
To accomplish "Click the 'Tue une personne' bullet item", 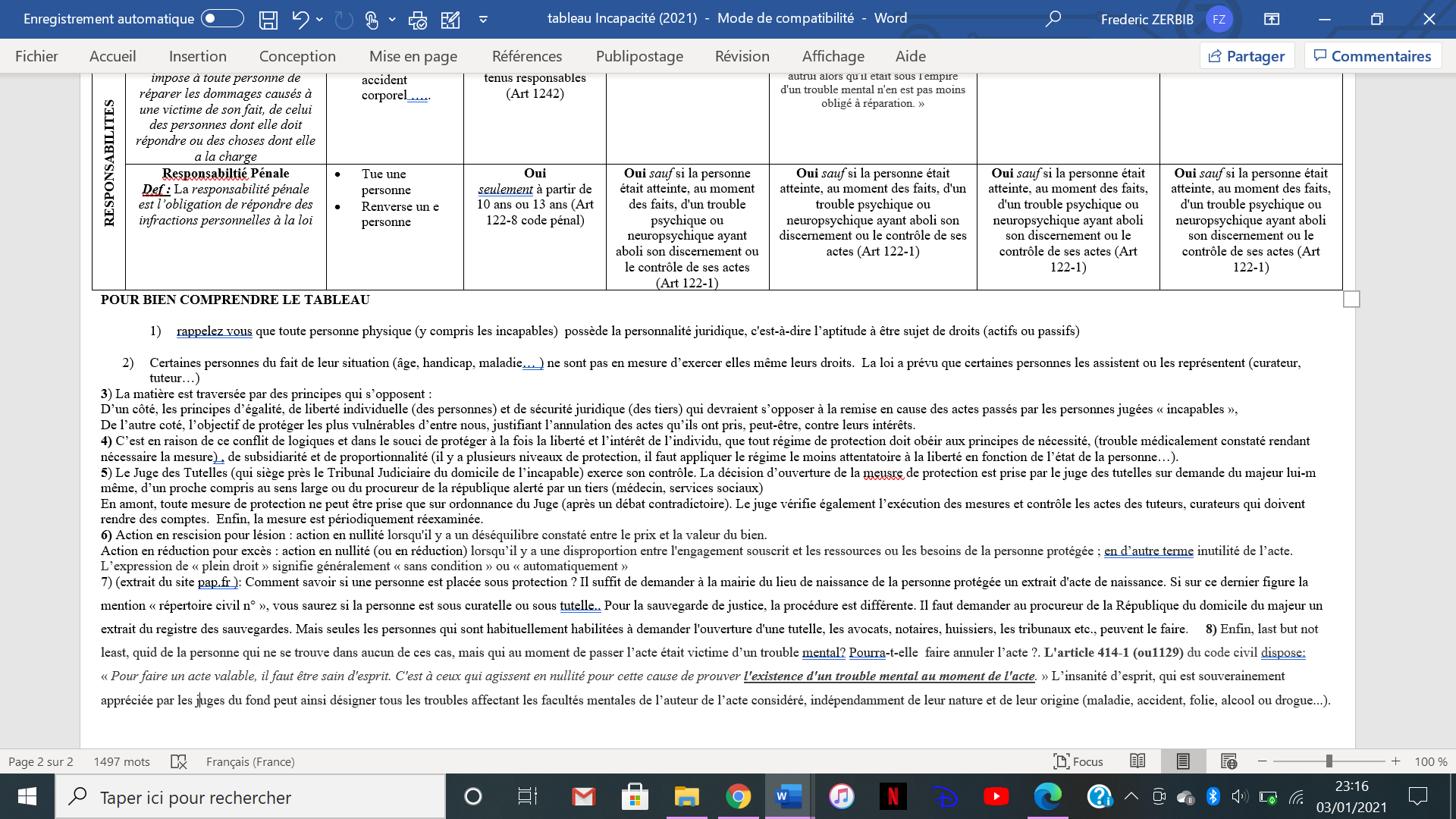I will [x=386, y=181].
